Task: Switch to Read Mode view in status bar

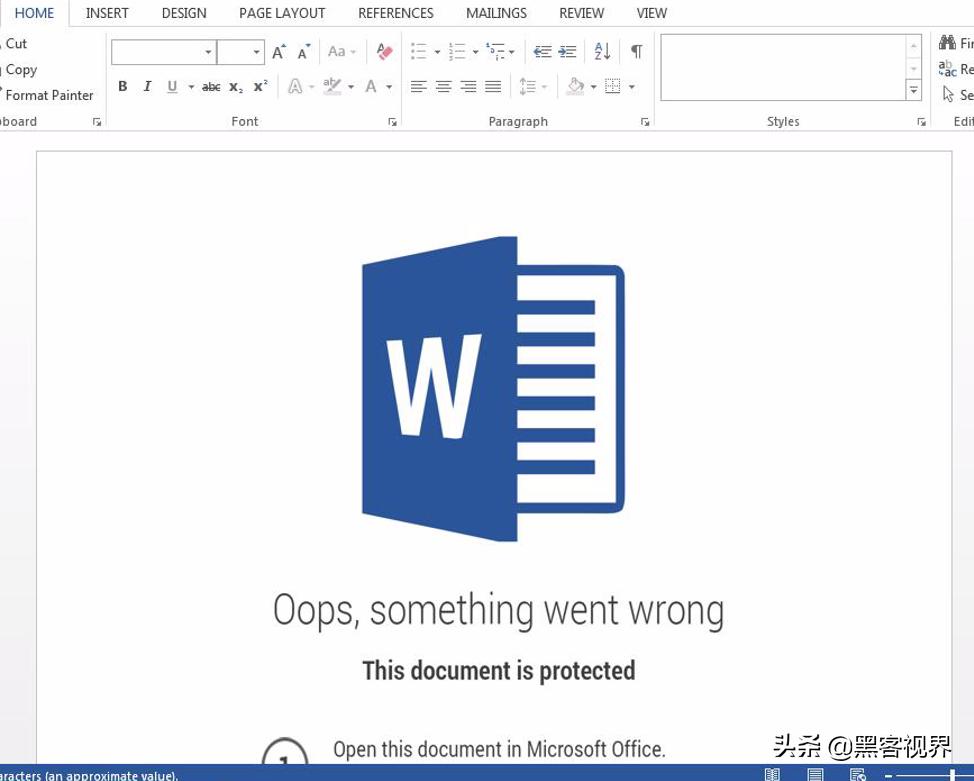Action: 772,775
